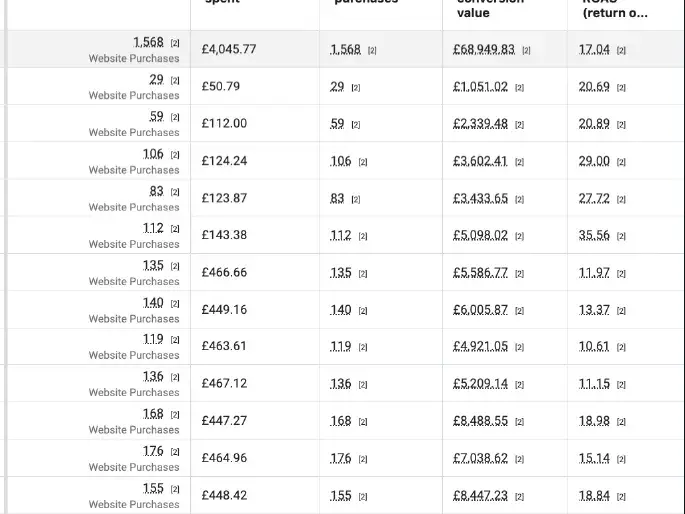Image resolution: width=685 pixels, height=514 pixels.
Task: Click the [2] marker next to £2,339.48 conversion value
Action: [519, 125]
